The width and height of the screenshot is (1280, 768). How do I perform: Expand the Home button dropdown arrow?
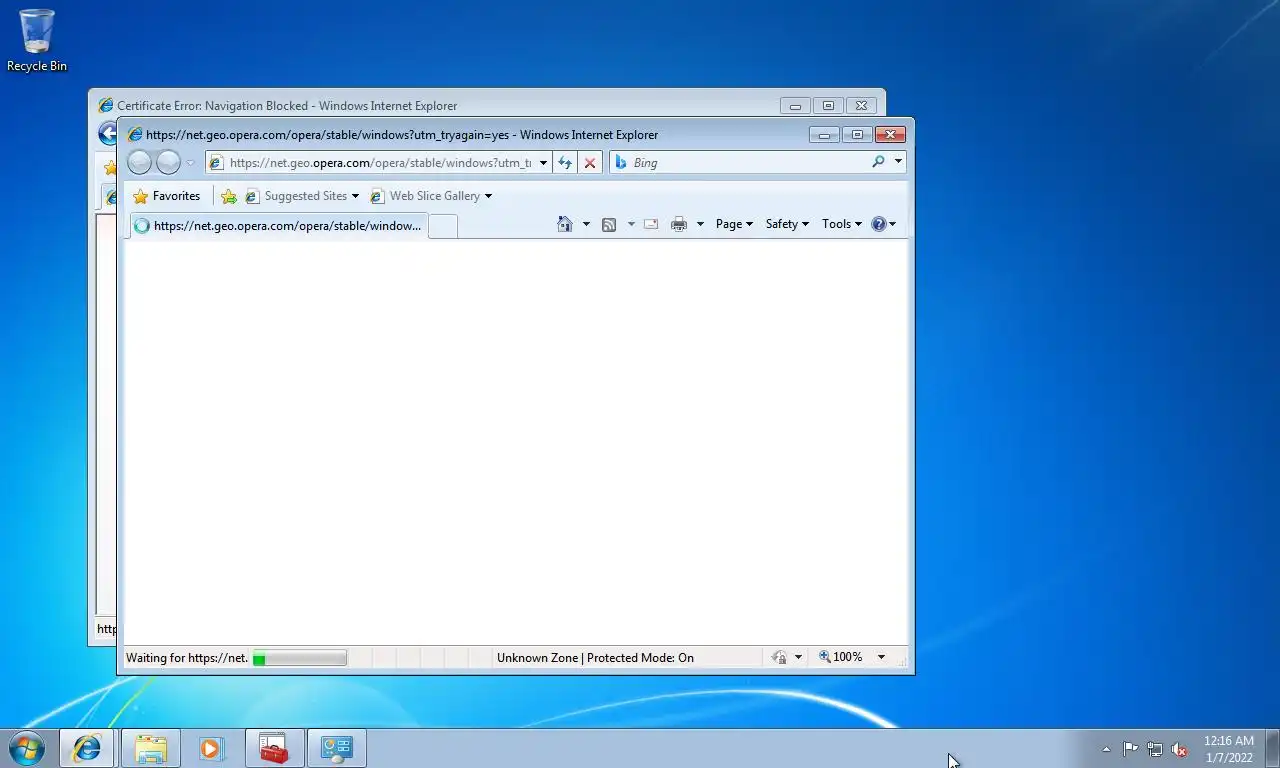pos(586,224)
